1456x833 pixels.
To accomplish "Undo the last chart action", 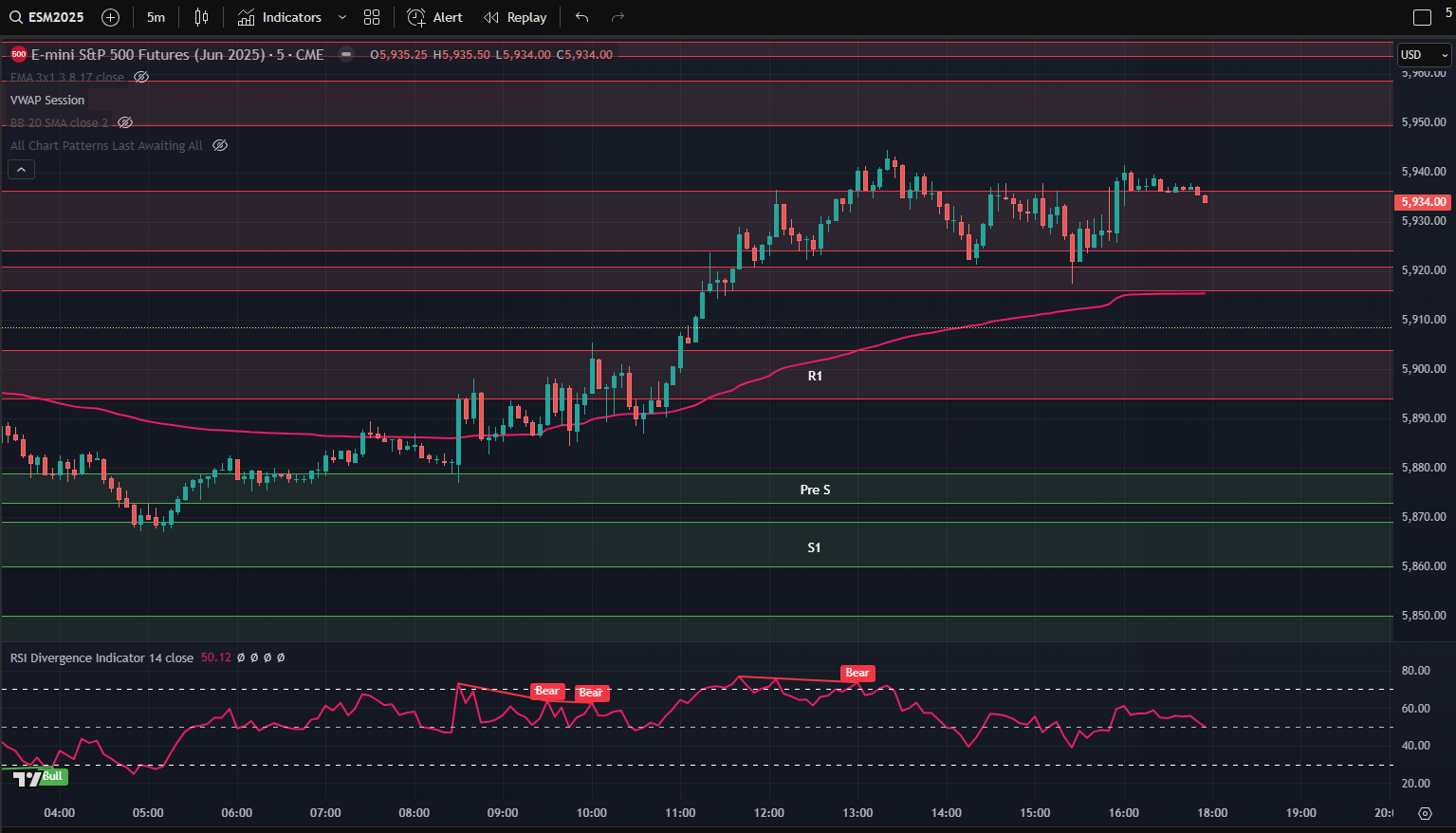I will [x=582, y=17].
